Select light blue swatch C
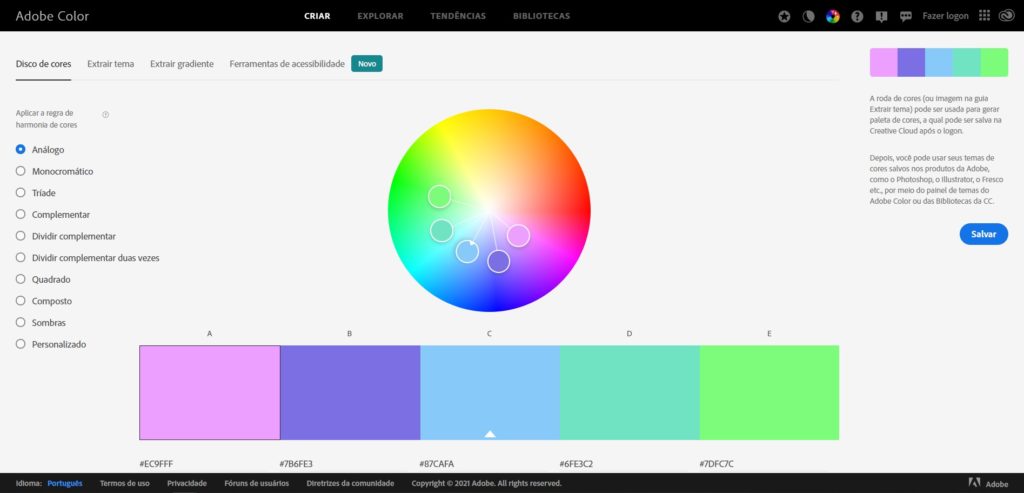This screenshot has width=1024, height=493. [490, 392]
